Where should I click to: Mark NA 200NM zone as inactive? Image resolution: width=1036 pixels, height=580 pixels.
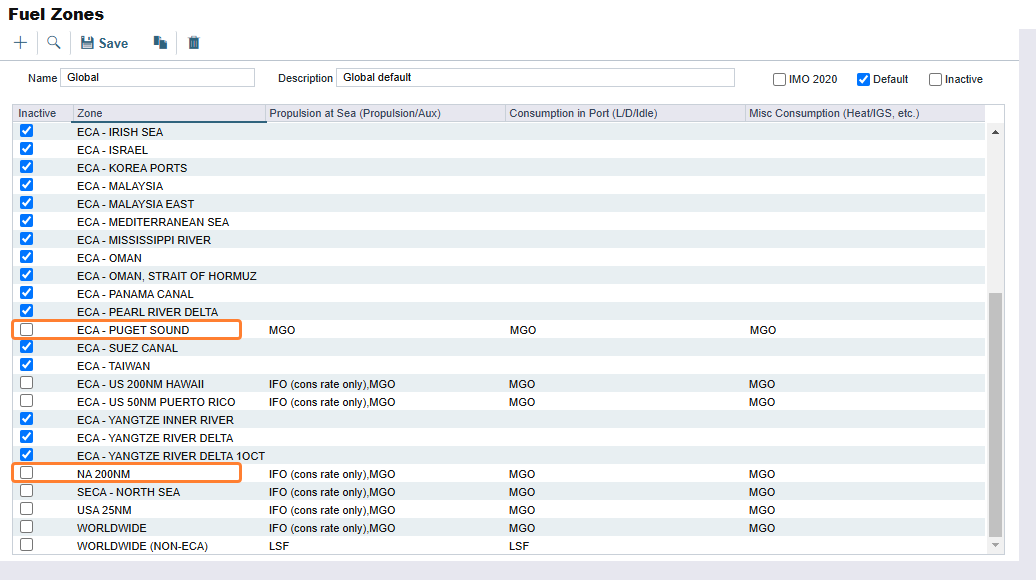25,472
